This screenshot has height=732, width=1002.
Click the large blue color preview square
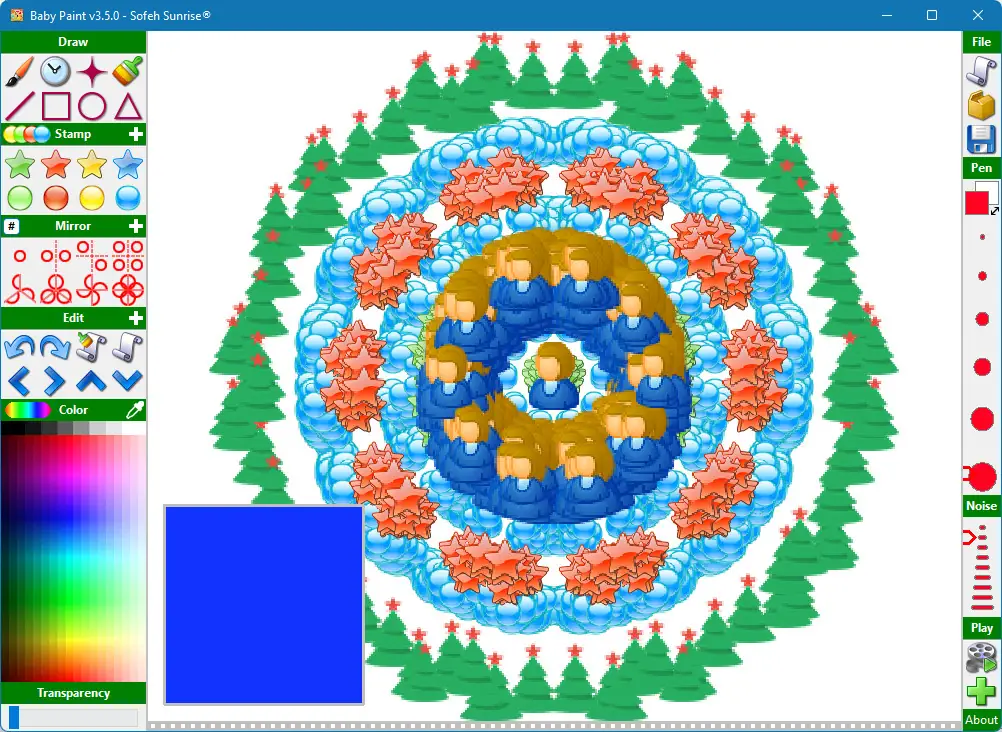[x=264, y=605]
